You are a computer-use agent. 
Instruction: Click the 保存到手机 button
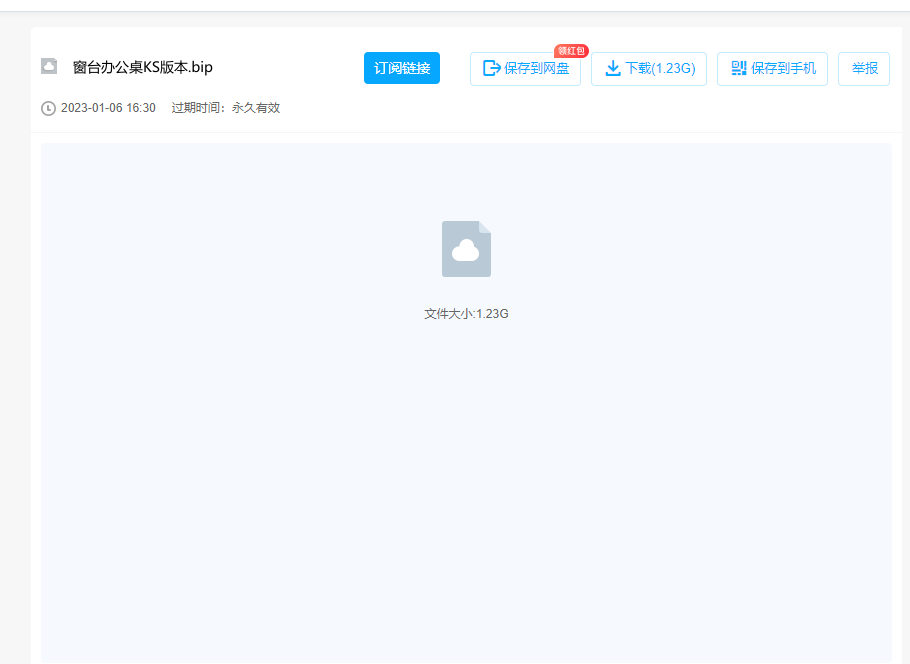(x=772, y=68)
